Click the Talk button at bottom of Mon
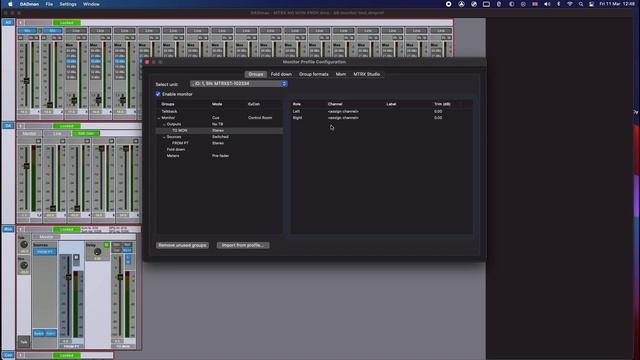This screenshot has height=360, width=640. click(x=24, y=342)
